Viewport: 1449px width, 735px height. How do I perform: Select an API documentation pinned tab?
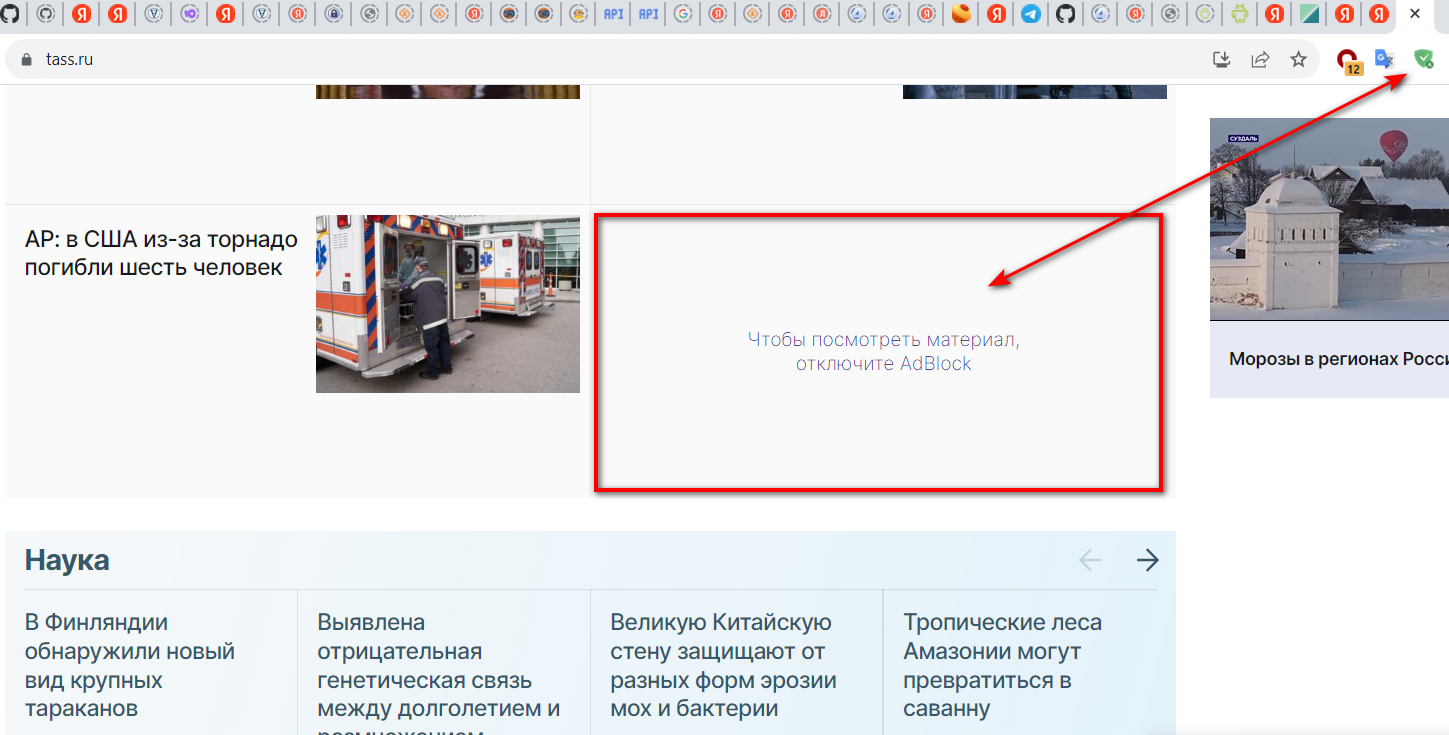612,14
